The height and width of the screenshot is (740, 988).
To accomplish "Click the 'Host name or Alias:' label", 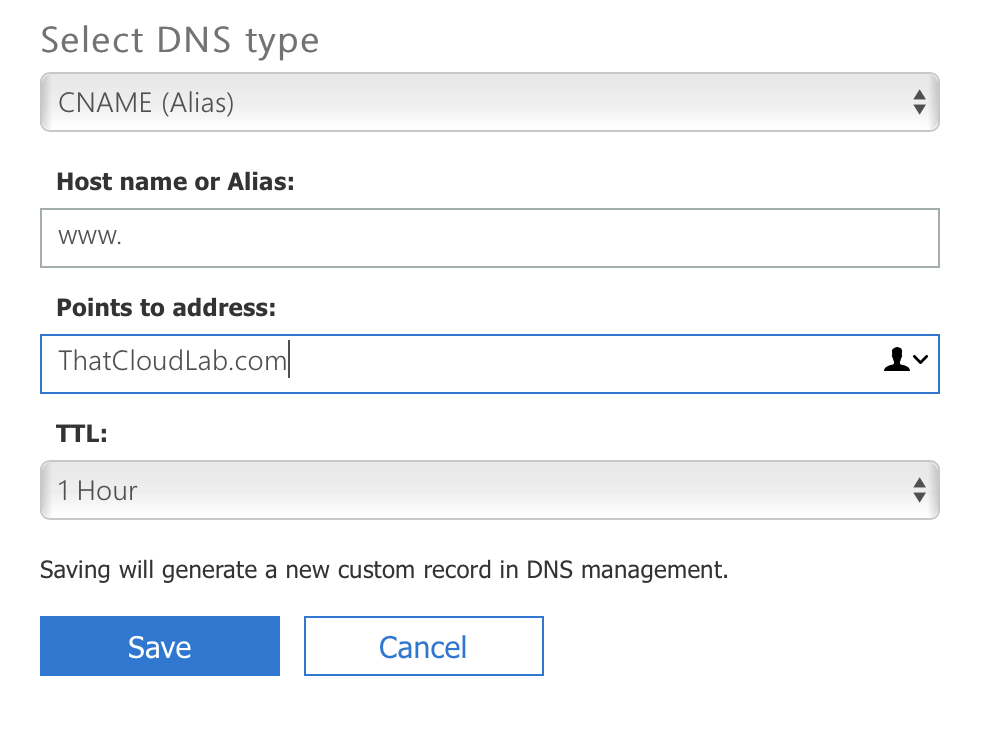I will [x=175, y=181].
